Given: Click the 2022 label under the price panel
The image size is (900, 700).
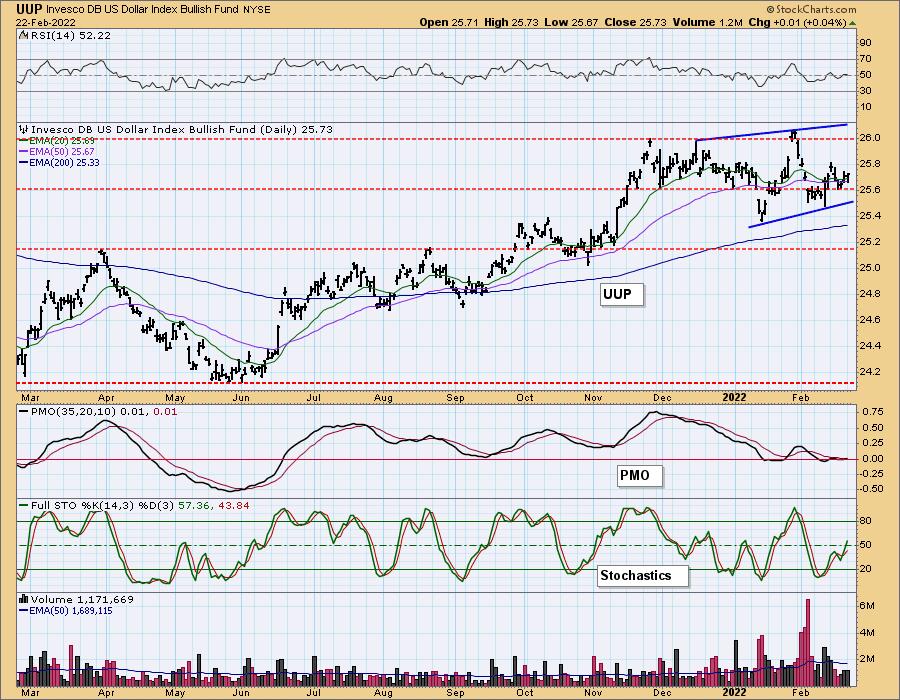Looking at the screenshot, I should (734, 398).
